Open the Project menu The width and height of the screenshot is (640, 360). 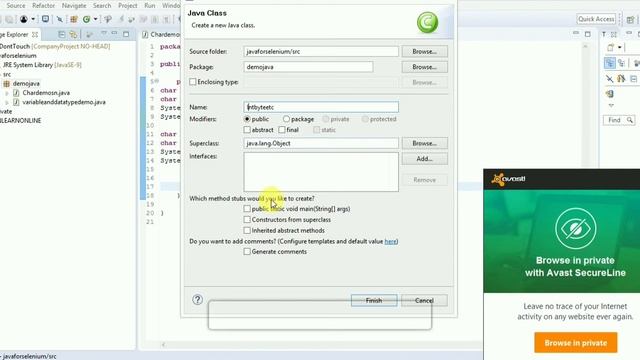127,6
